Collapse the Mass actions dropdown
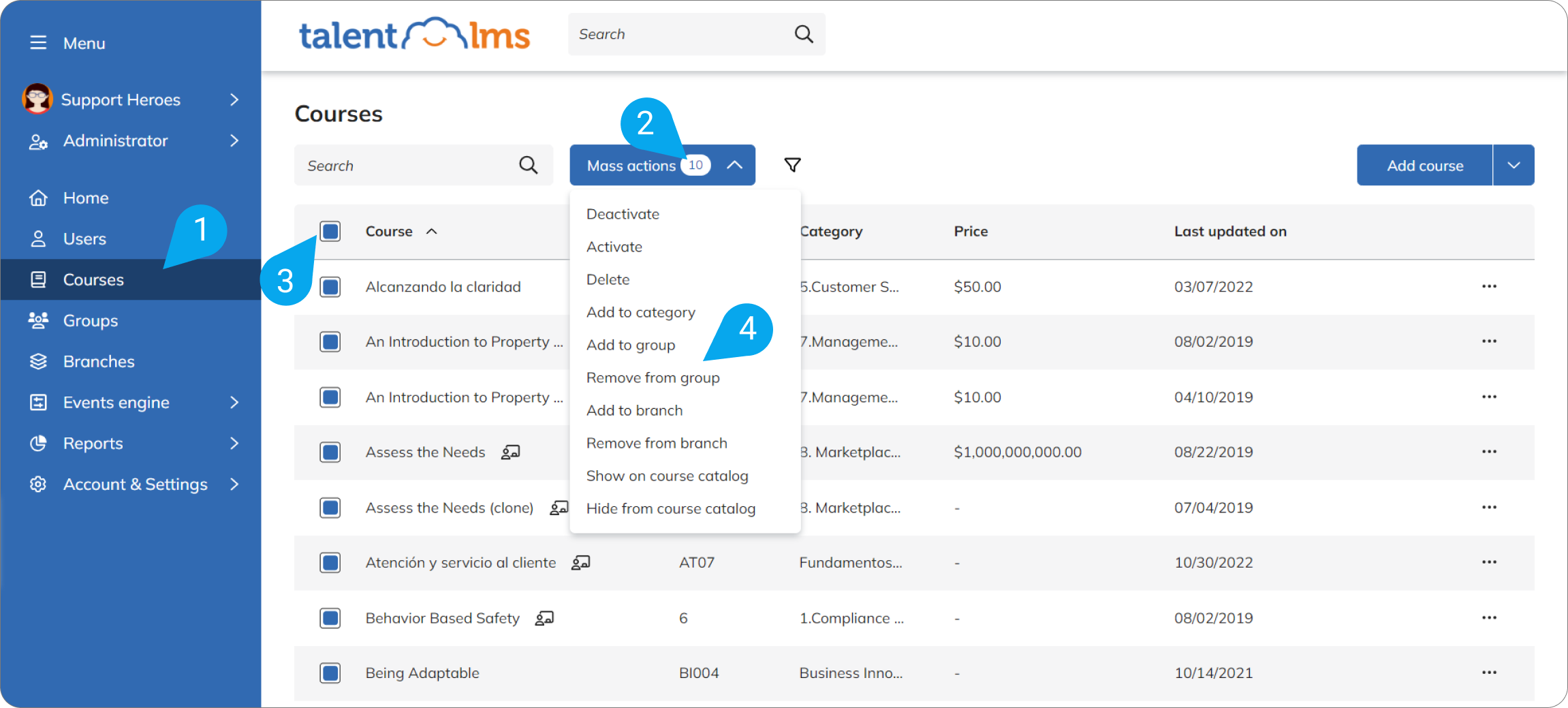 tap(734, 164)
